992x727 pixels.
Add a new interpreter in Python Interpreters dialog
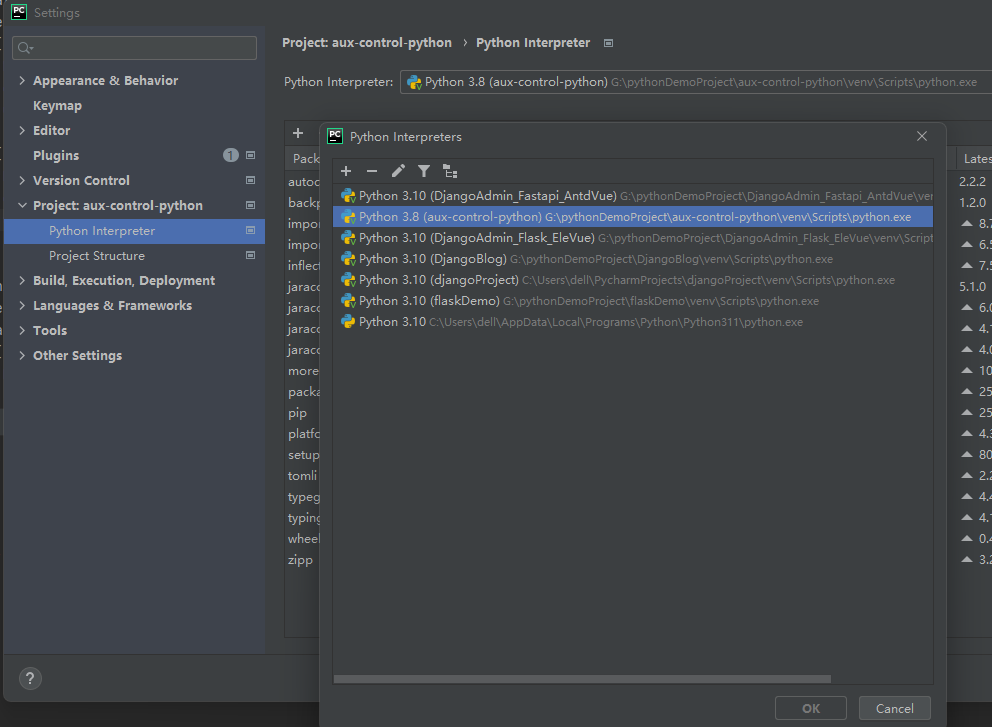pyautogui.click(x=345, y=171)
